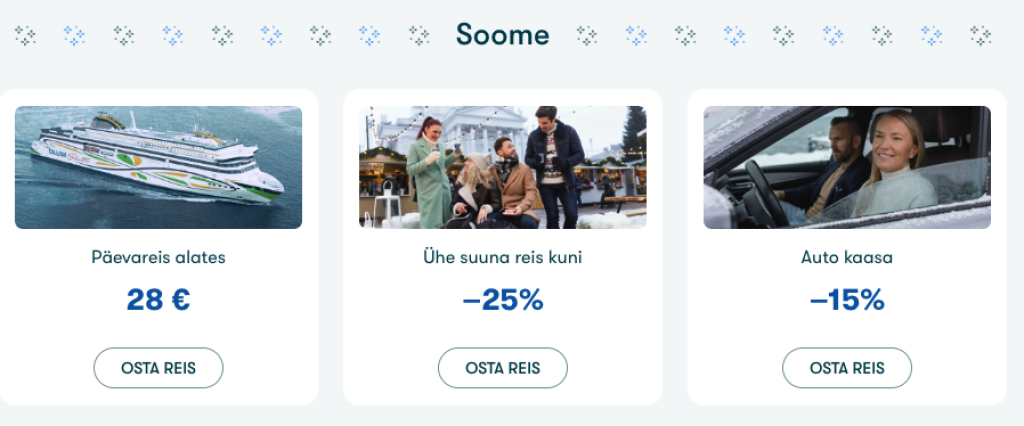
Task: Click the Soome section heading
Action: point(502,35)
